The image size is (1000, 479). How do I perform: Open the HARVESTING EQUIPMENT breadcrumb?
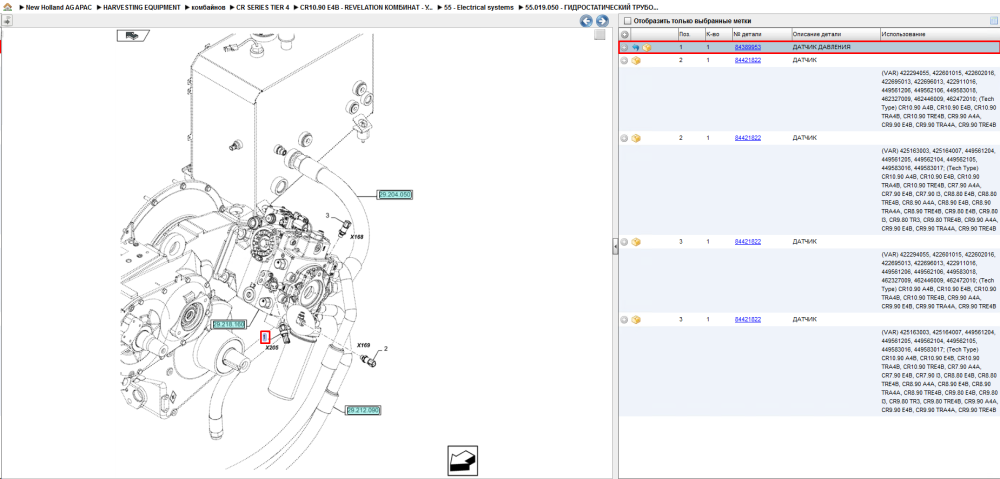tap(142, 7)
